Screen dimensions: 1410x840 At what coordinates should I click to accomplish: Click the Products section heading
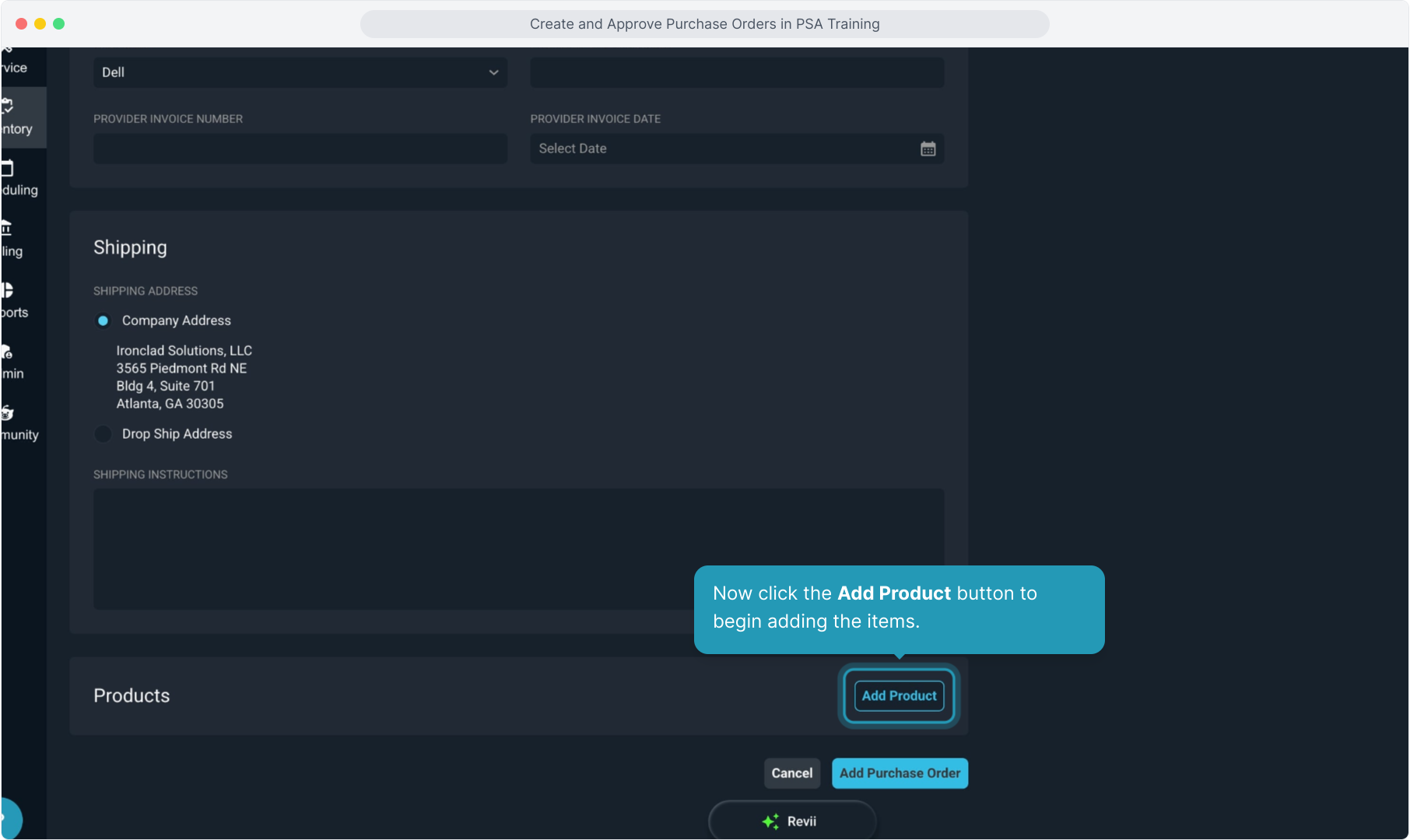pos(132,695)
